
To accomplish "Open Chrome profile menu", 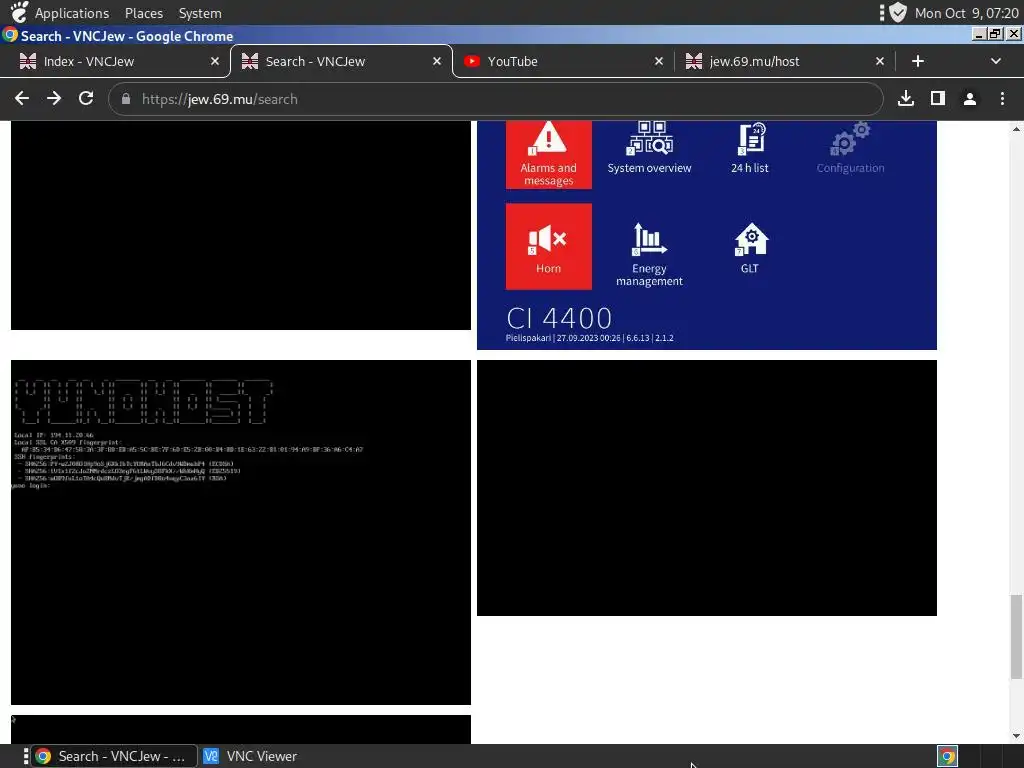I will (x=970, y=99).
